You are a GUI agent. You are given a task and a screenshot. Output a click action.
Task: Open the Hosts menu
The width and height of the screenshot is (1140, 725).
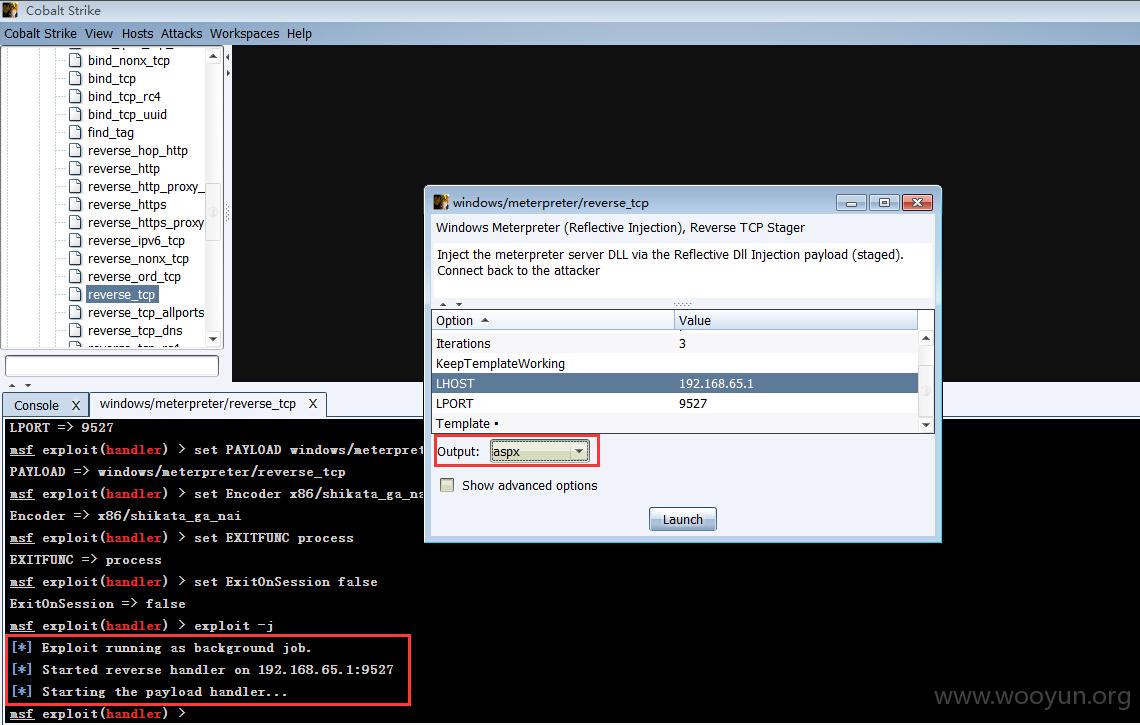(137, 33)
